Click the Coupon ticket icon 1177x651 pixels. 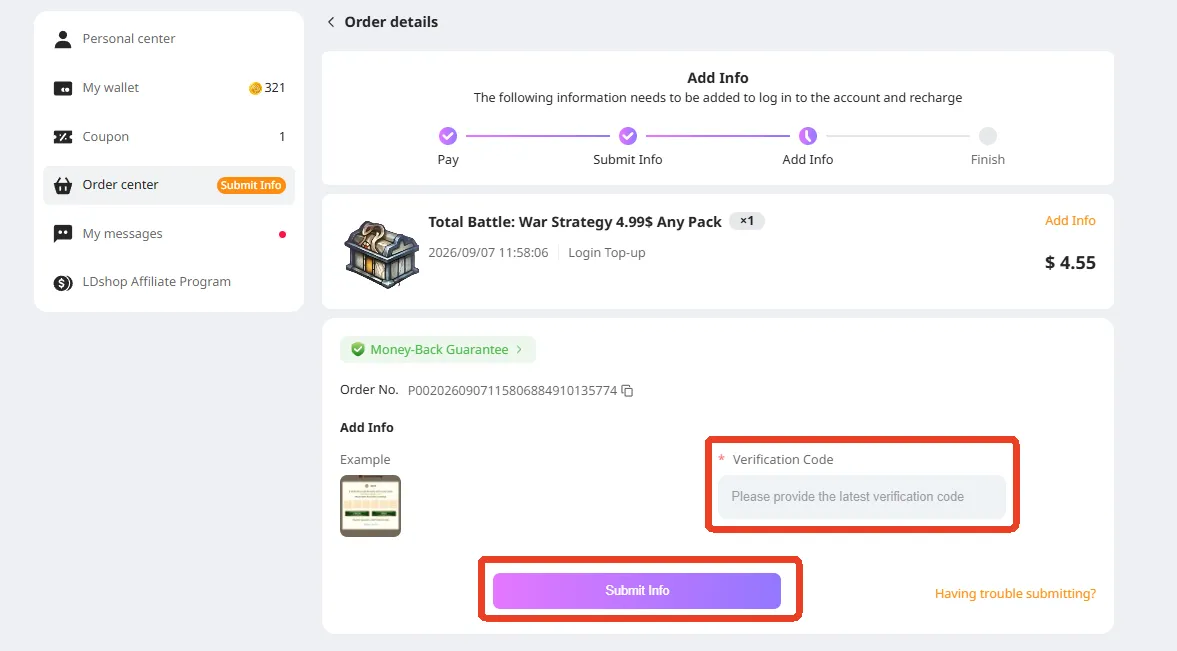point(63,137)
